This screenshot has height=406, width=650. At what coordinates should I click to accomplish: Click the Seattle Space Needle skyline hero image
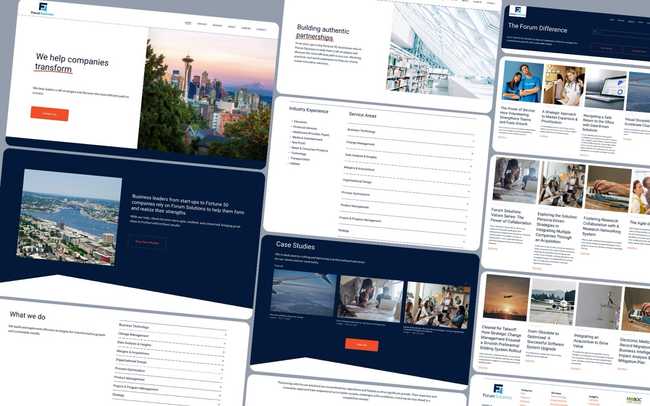[207, 95]
